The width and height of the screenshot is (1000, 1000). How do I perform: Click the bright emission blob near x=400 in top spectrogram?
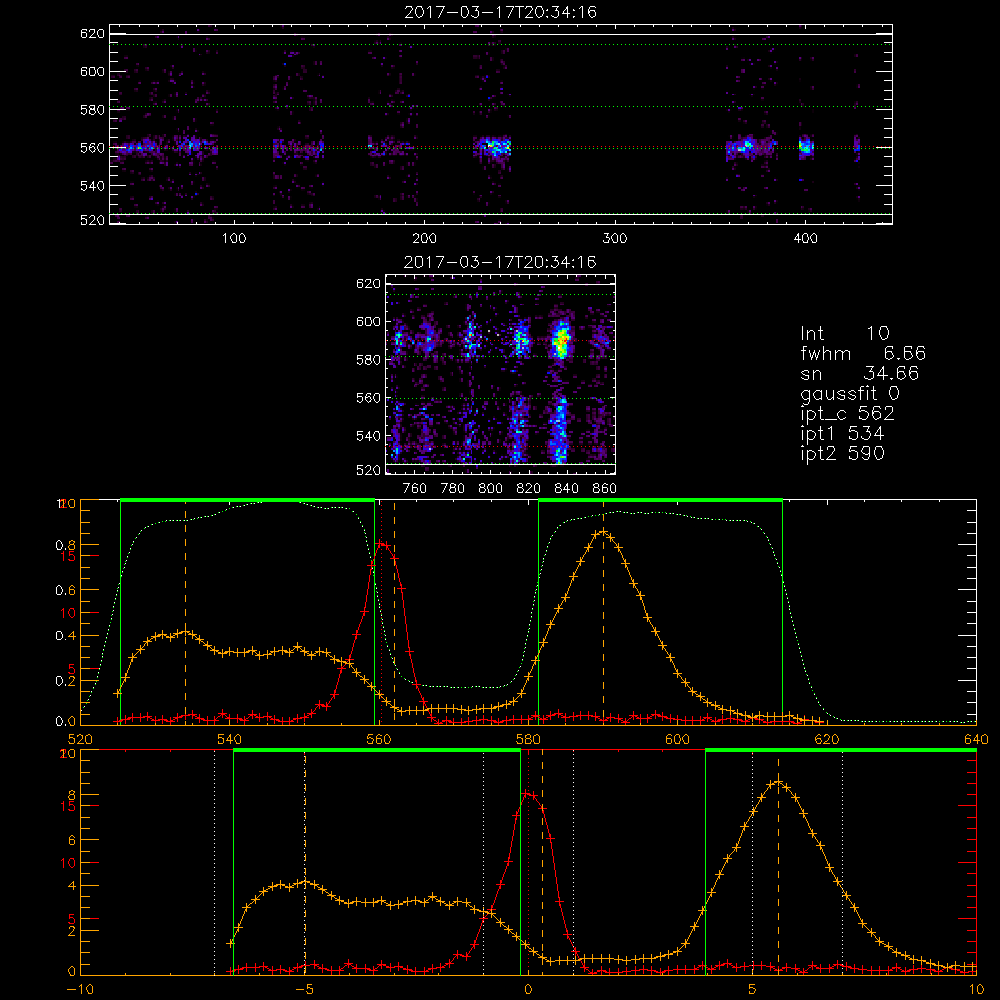pyautogui.click(x=806, y=147)
